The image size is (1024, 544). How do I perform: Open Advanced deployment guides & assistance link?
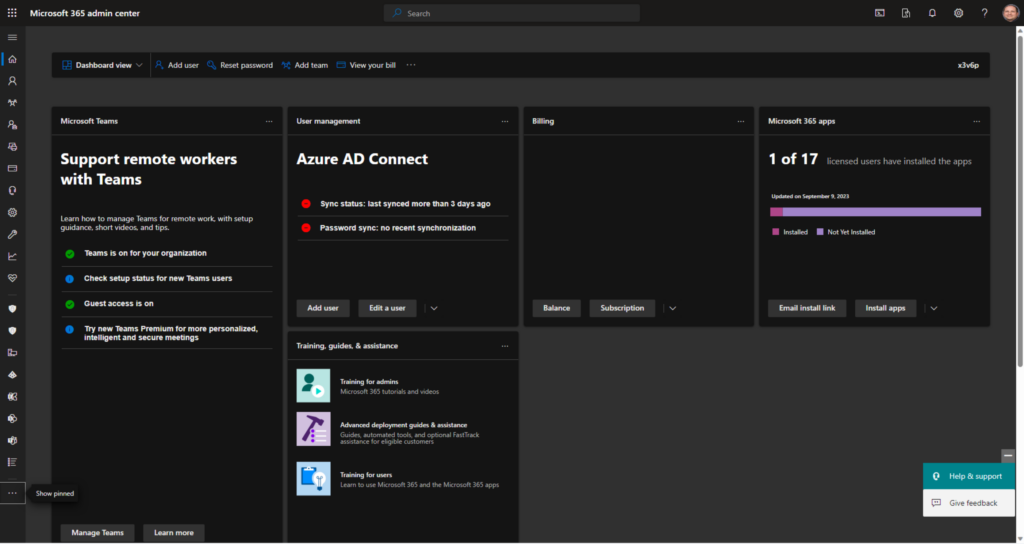pyautogui.click(x=404, y=425)
